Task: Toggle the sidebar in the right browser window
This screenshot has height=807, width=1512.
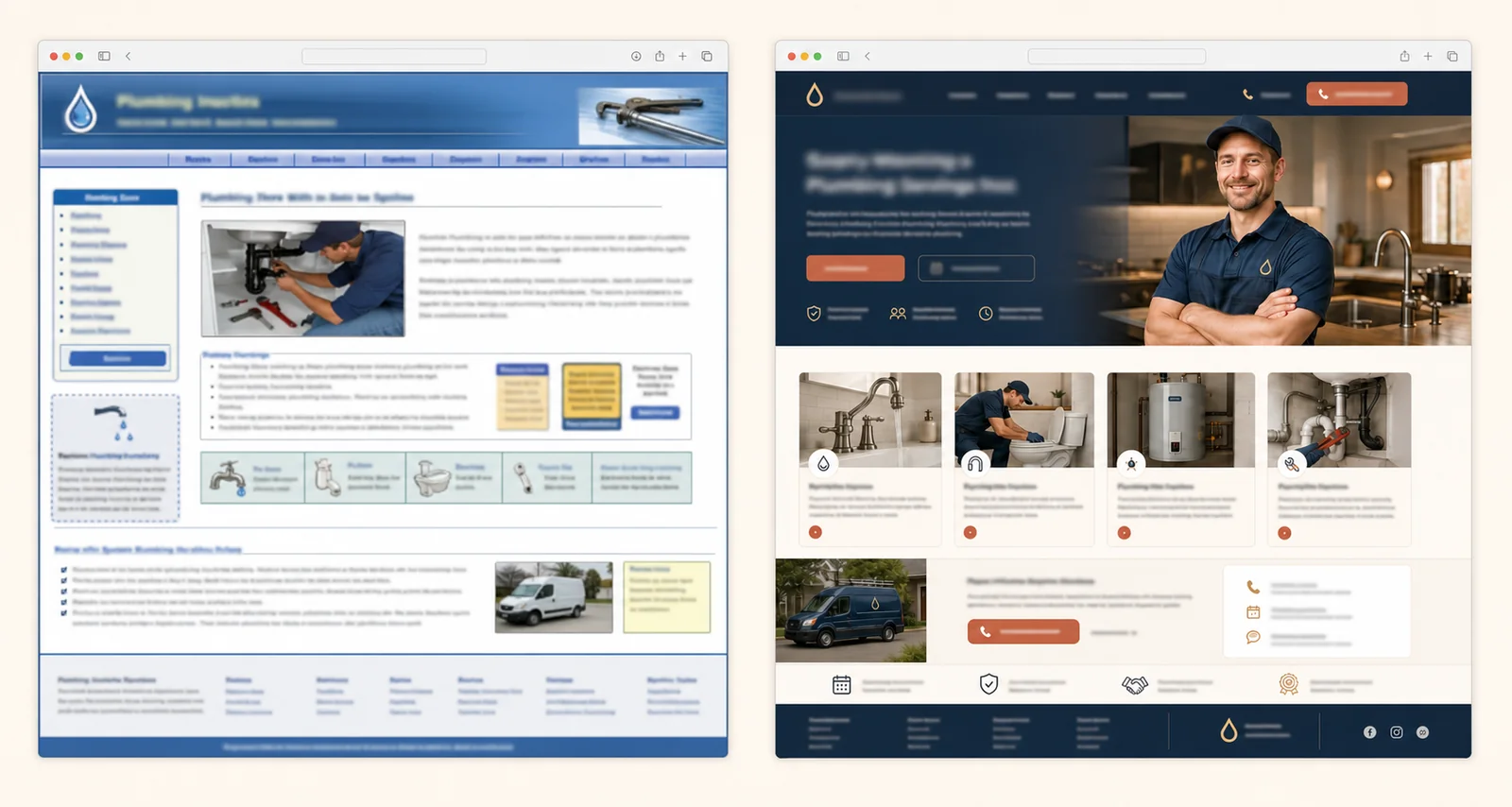Action: (843, 57)
